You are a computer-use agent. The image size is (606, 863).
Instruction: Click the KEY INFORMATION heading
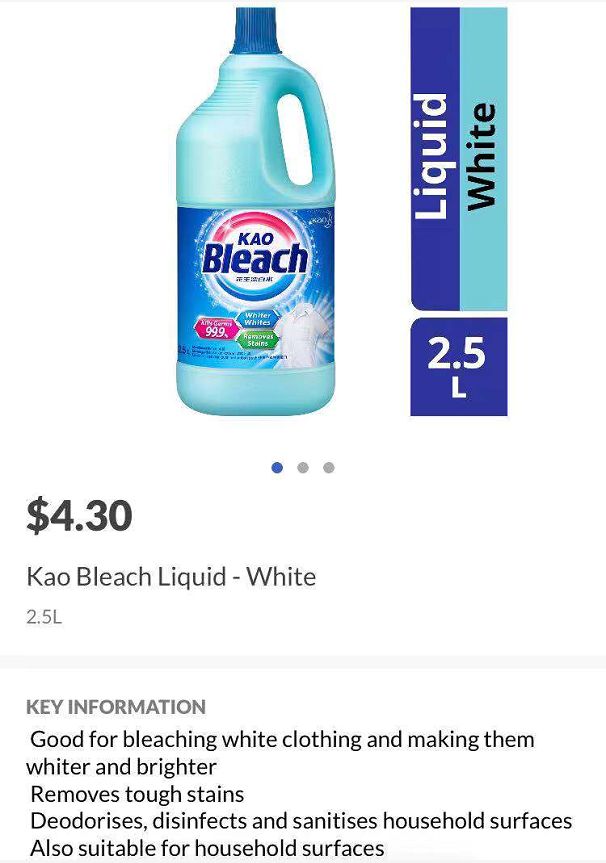pos(116,707)
